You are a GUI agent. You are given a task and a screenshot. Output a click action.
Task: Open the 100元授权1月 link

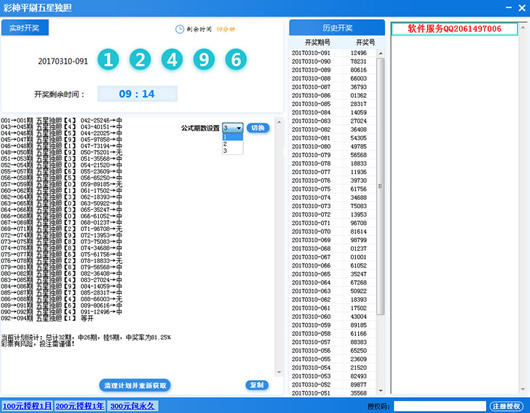pyautogui.click(x=27, y=406)
